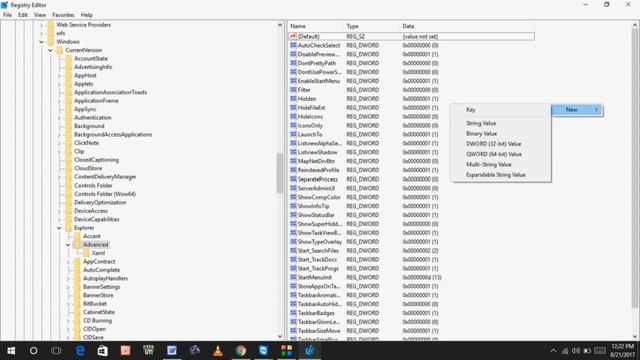The height and width of the screenshot is (360, 640).
Task: Open Google Chrome from taskbar
Action: (x=241, y=351)
